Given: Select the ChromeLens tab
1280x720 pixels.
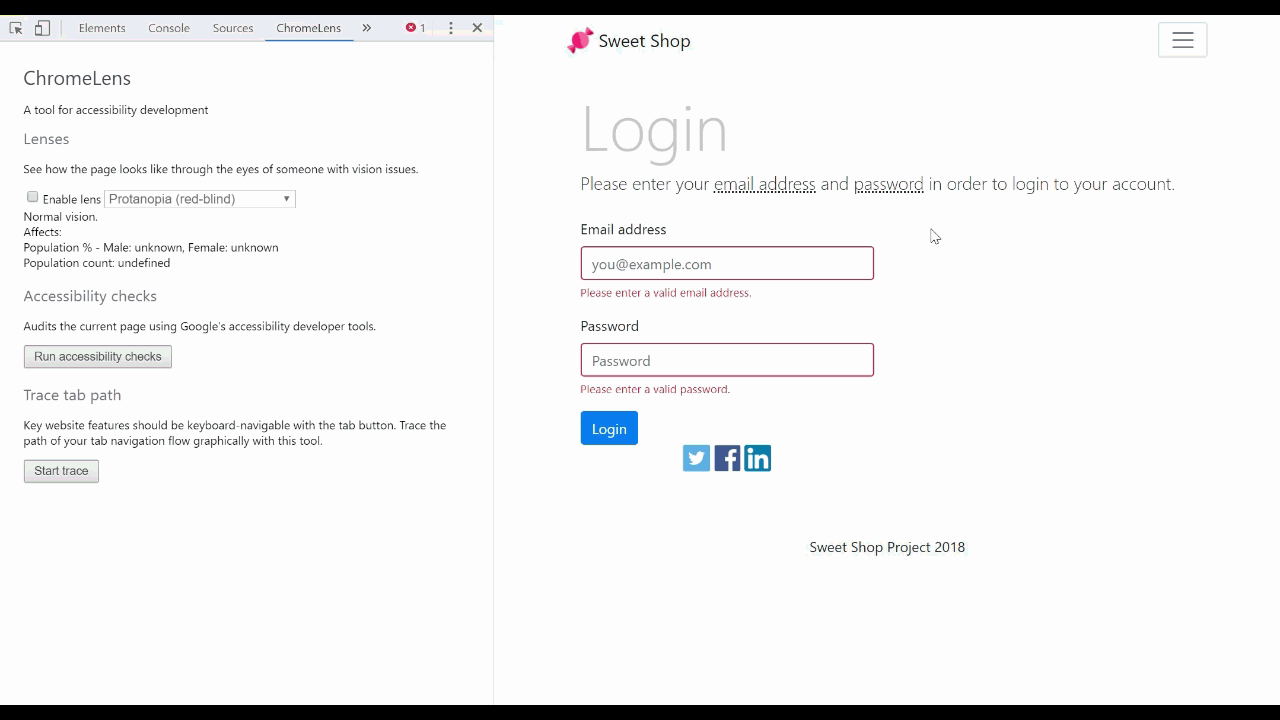Looking at the screenshot, I should click(x=309, y=28).
